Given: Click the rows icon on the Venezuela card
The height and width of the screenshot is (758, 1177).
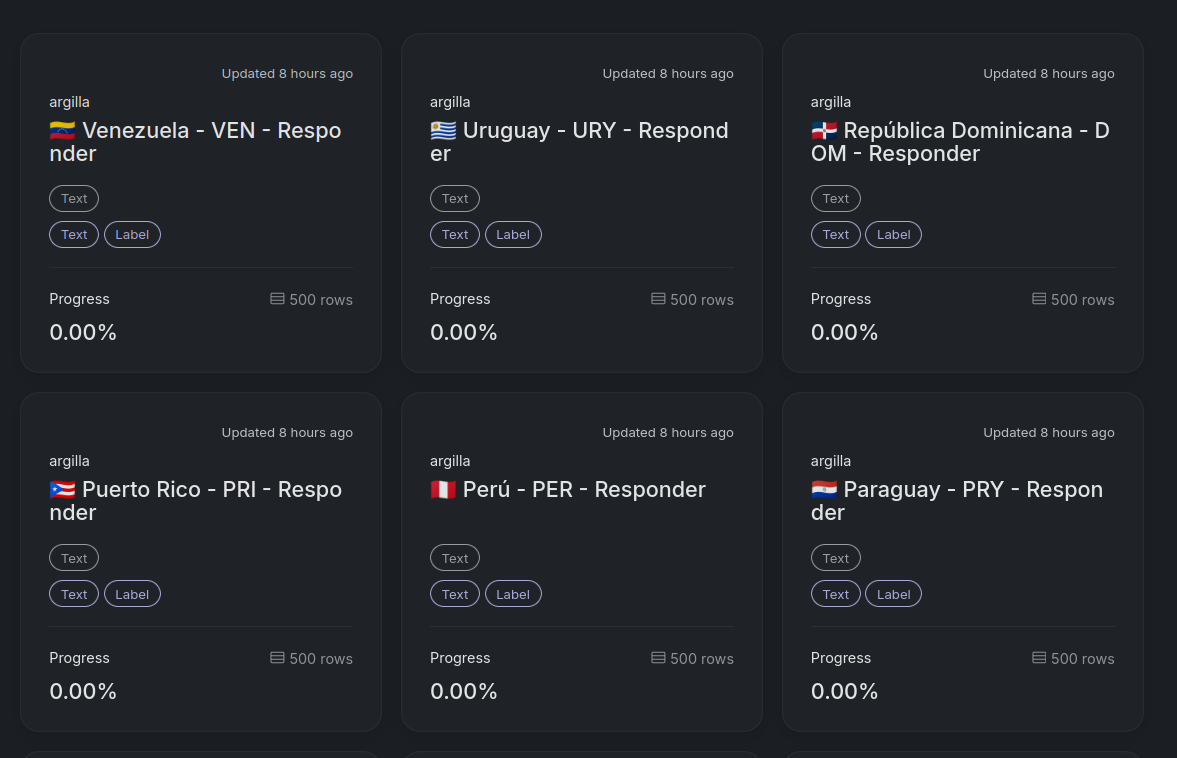Looking at the screenshot, I should click(277, 299).
